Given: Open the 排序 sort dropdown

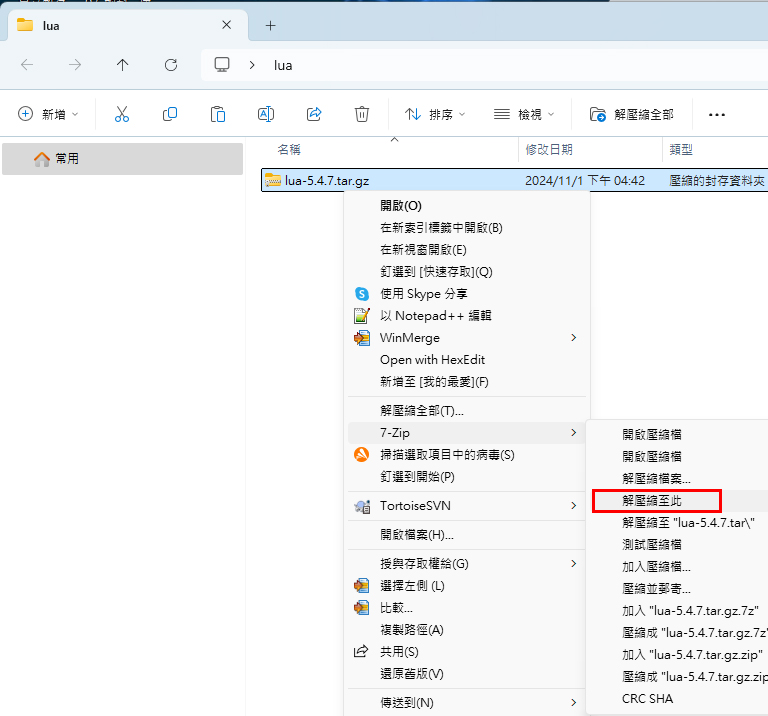Looking at the screenshot, I should pyautogui.click(x=435, y=114).
